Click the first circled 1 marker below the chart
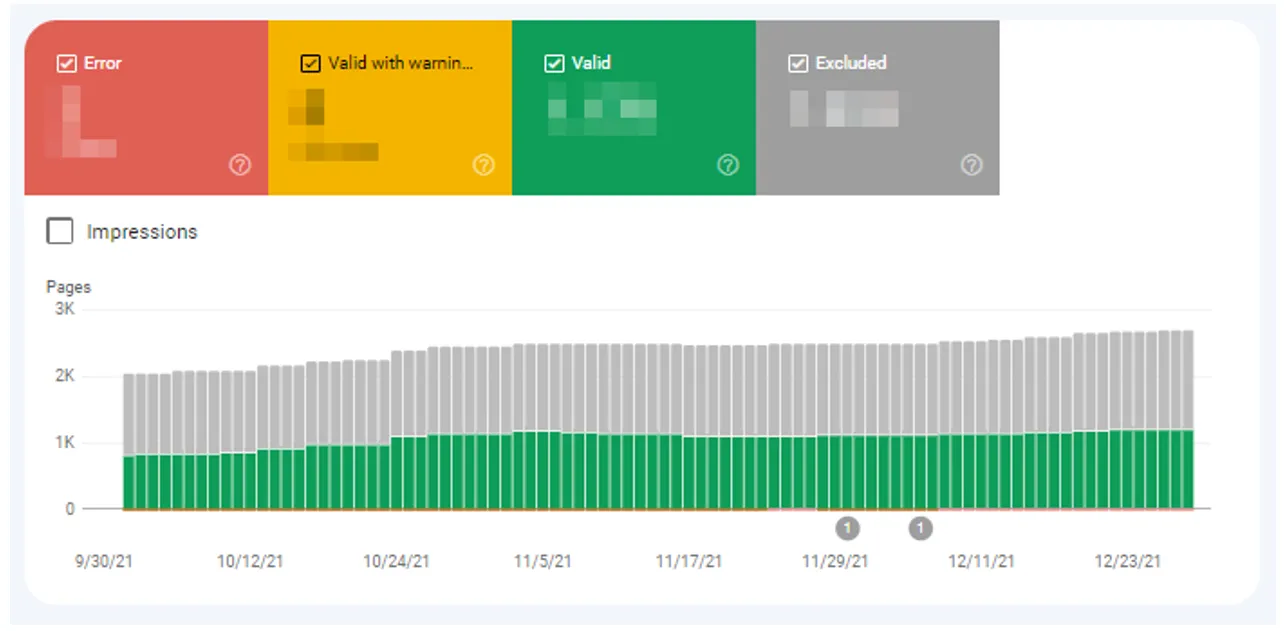 (x=847, y=528)
